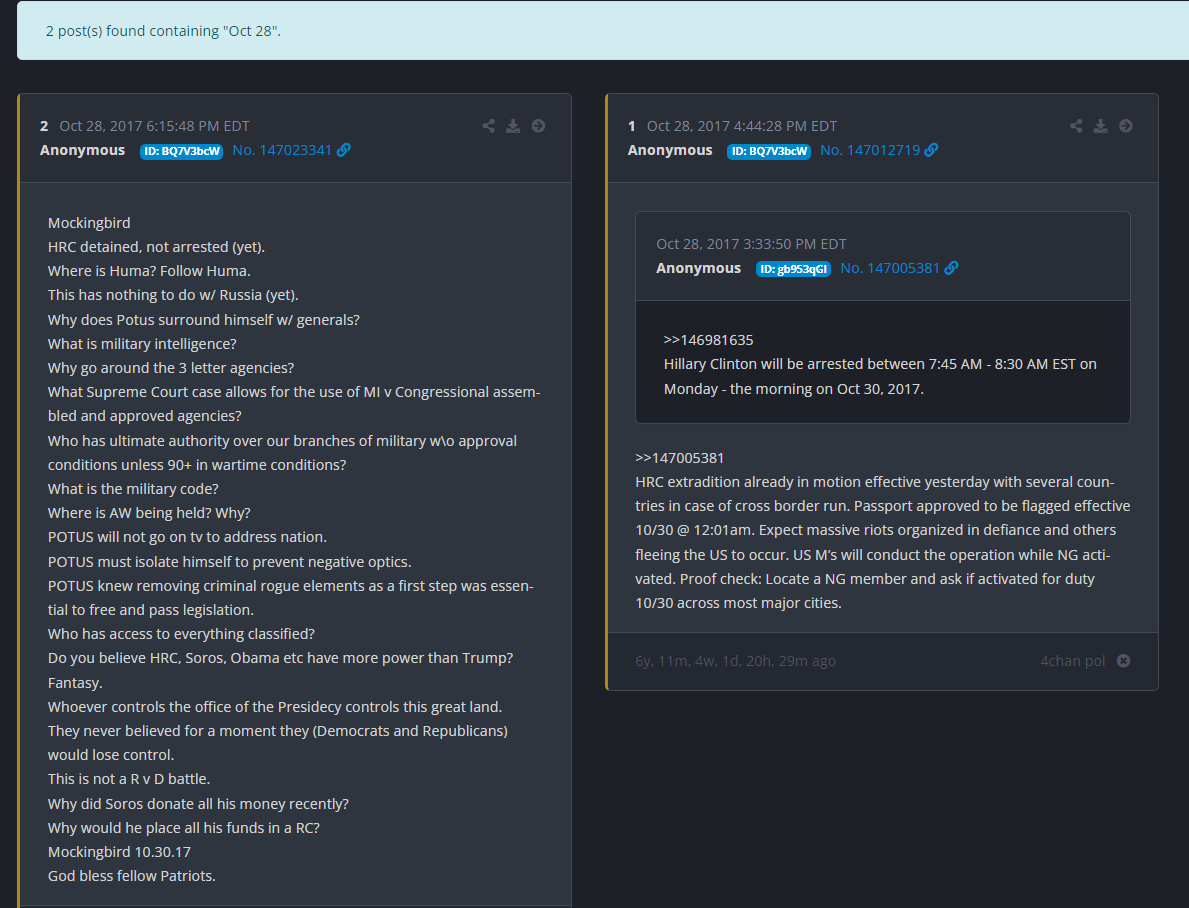Click ID badge BQ7V3bcW on post 2
Screen dimensions: 1189x908
point(182,151)
